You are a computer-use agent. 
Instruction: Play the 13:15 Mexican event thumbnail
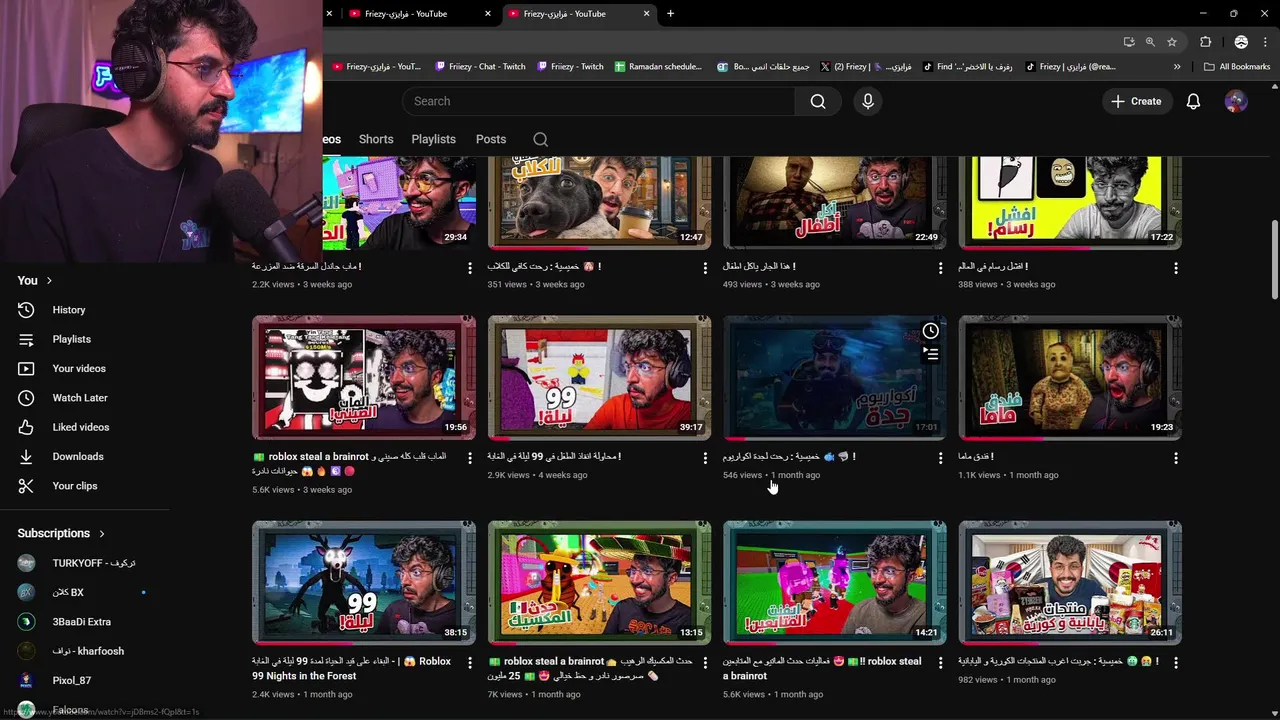[x=599, y=582]
